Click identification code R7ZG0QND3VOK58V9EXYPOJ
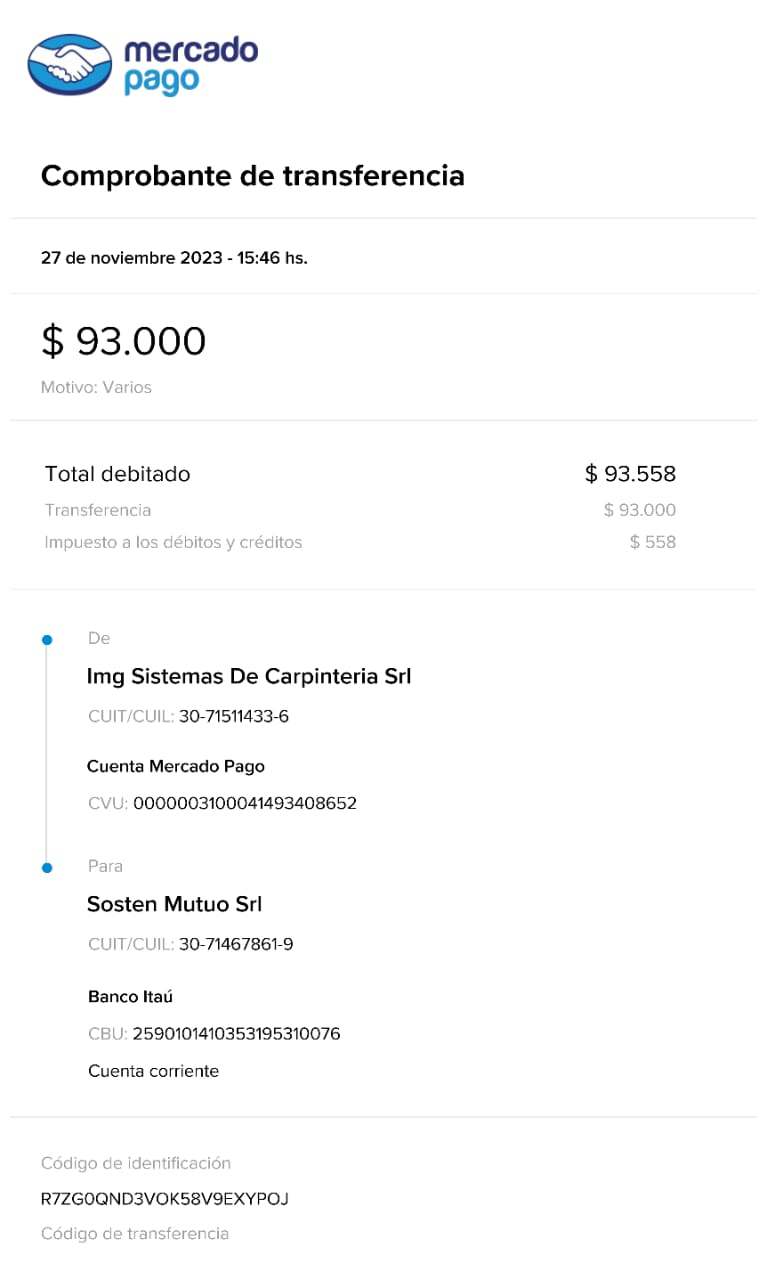The image size is (767, 1280). pos(165,1198)
